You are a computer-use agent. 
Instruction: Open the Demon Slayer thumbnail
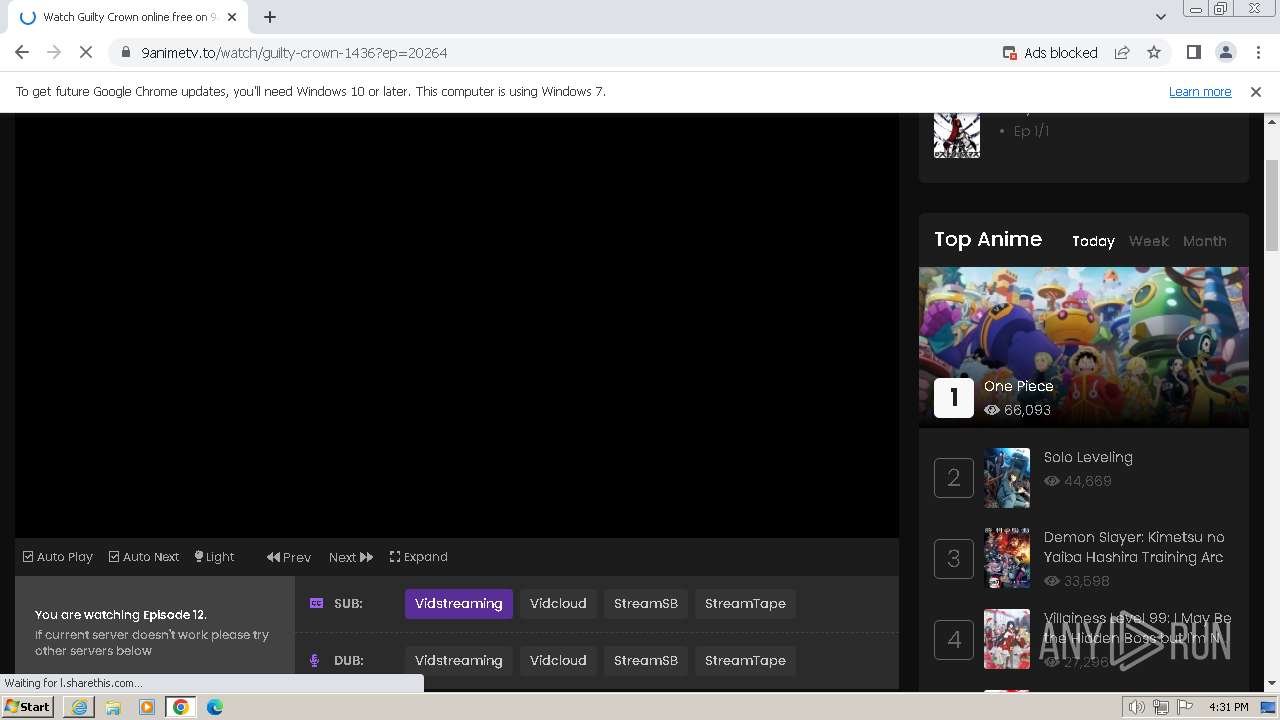pos(1007,558)
